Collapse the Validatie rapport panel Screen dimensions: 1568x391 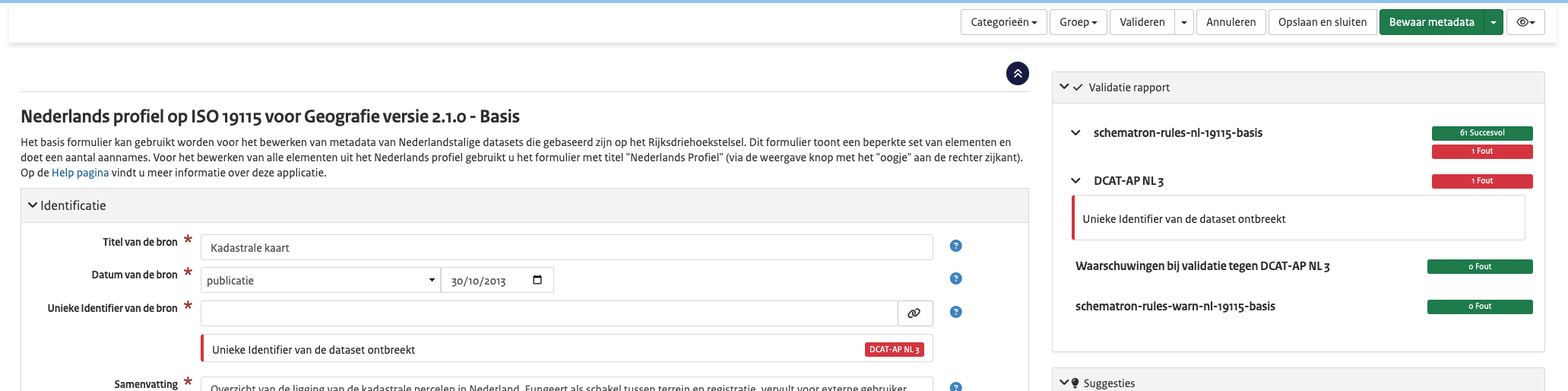click(1065, 87)
